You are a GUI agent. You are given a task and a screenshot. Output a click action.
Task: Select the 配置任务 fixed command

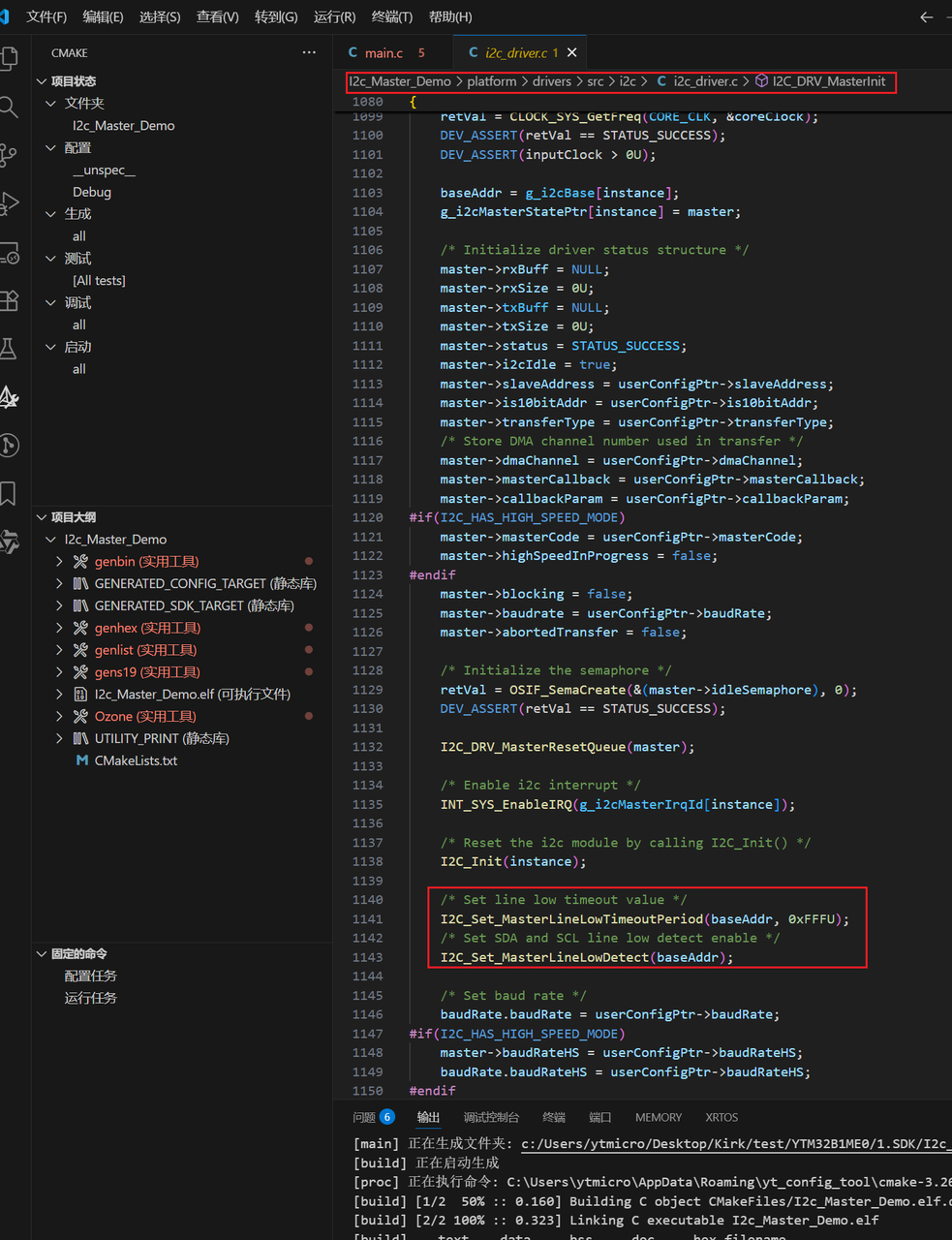pyautogui.click(x=90, y=976)
